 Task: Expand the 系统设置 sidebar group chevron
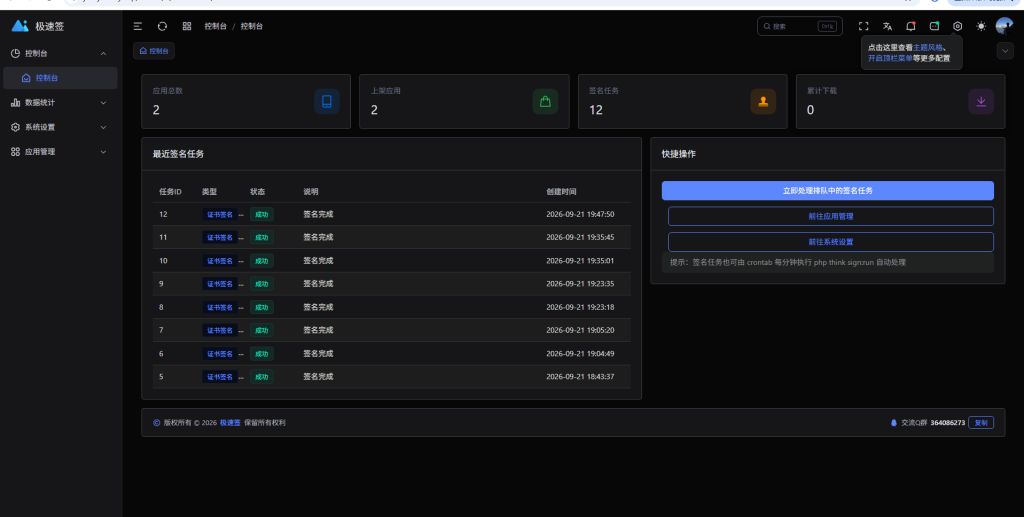coord(103,127)
